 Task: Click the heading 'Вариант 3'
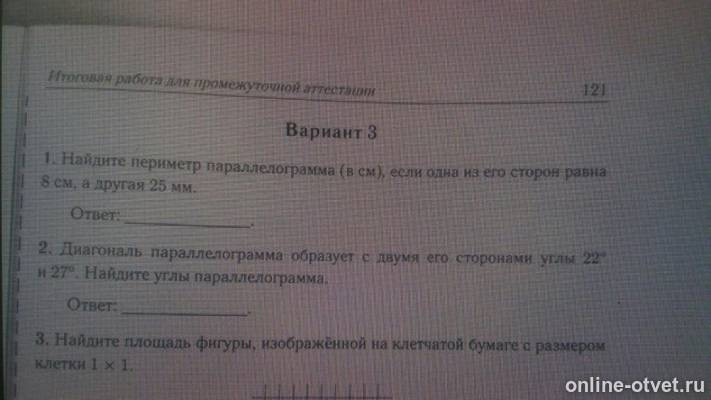click(x=331, y=131)
